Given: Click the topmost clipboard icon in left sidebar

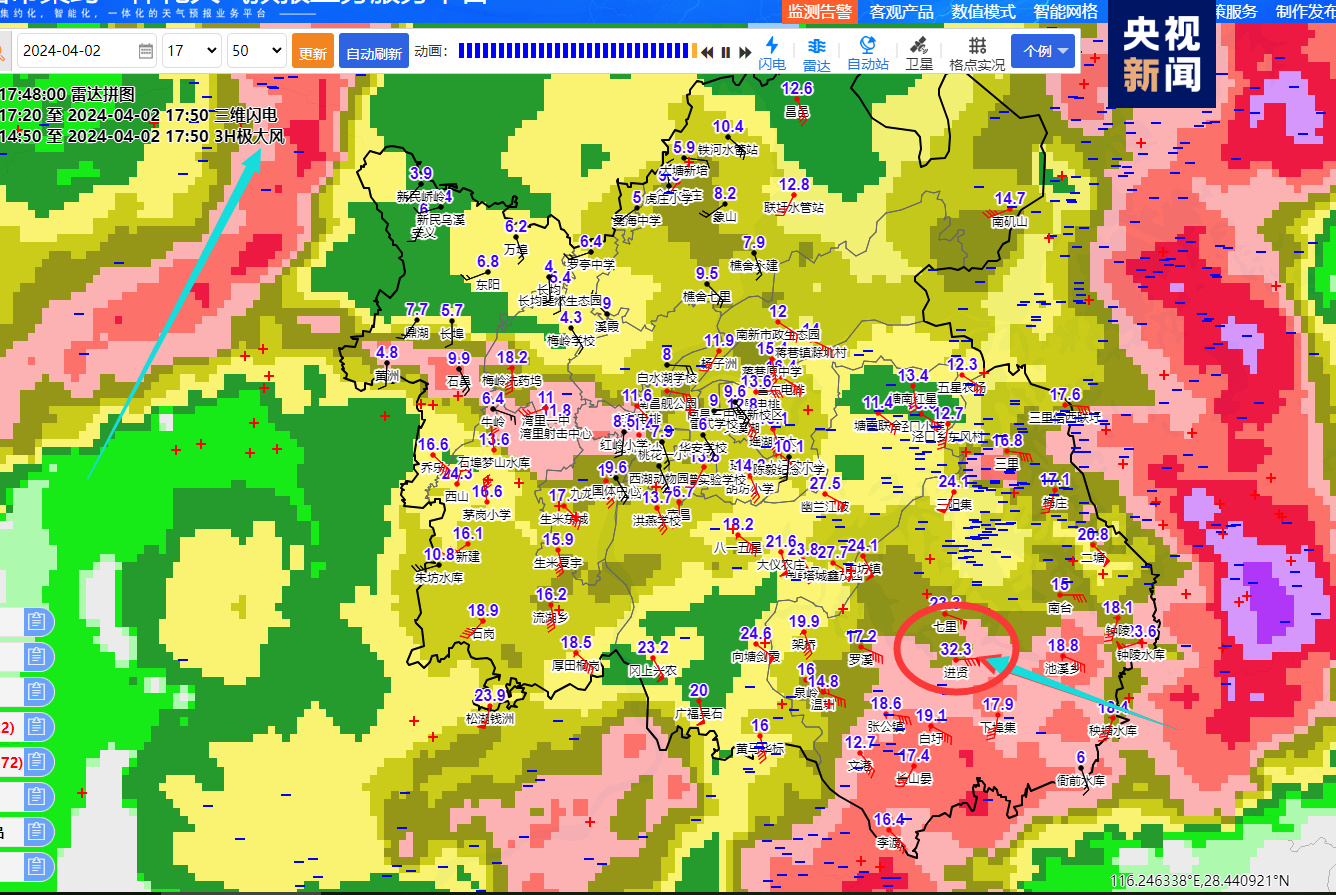Looking at the screenshot, I should point(37,621).
